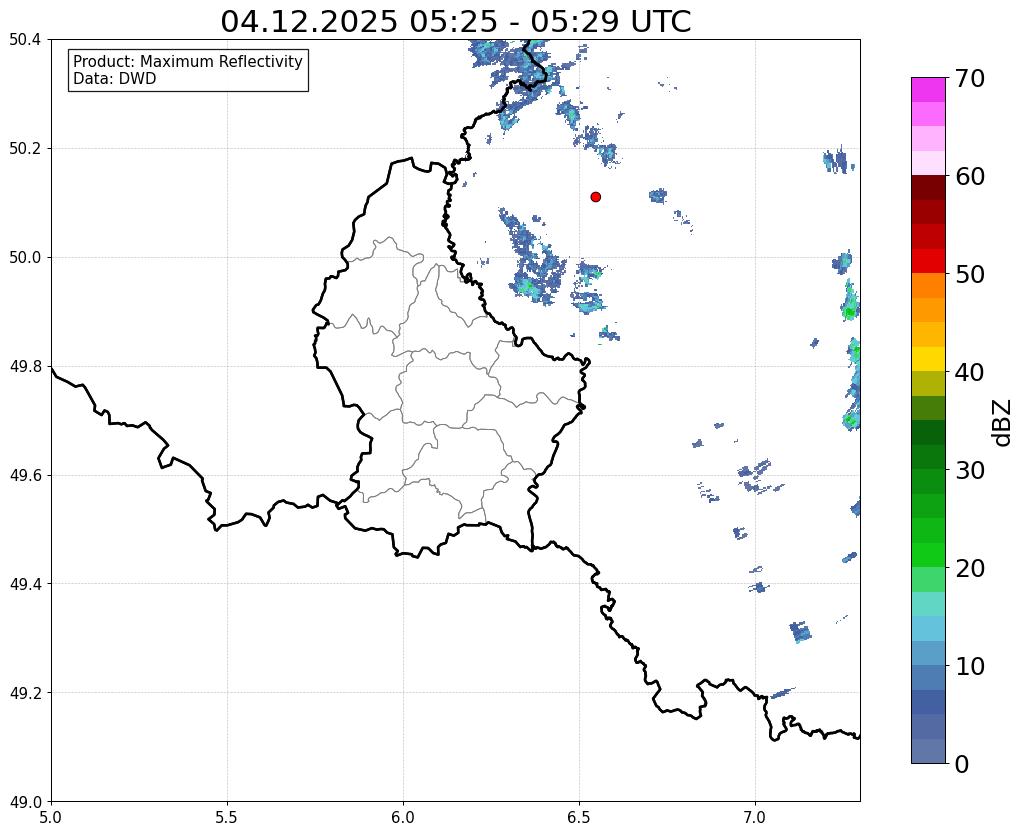Screen dimensions: 1023x834
Task: Click the latitude axis label 50.0
Action: (x=25, y=258)
